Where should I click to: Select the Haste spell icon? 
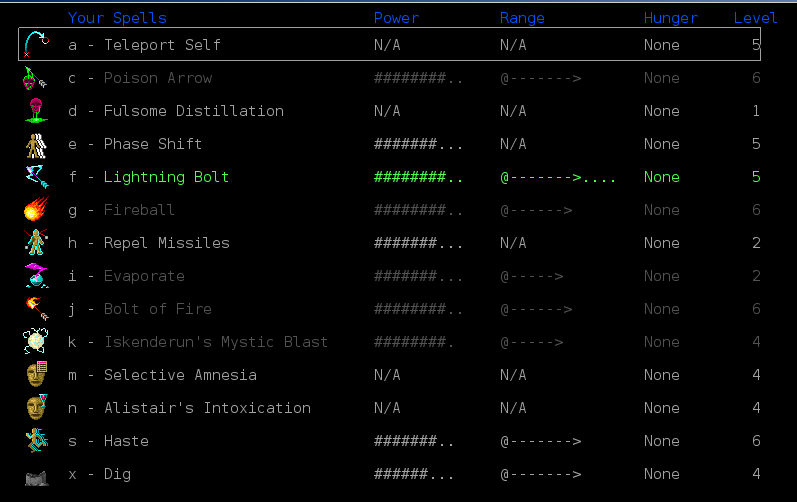pyautogui.click(x=36, y=441)
